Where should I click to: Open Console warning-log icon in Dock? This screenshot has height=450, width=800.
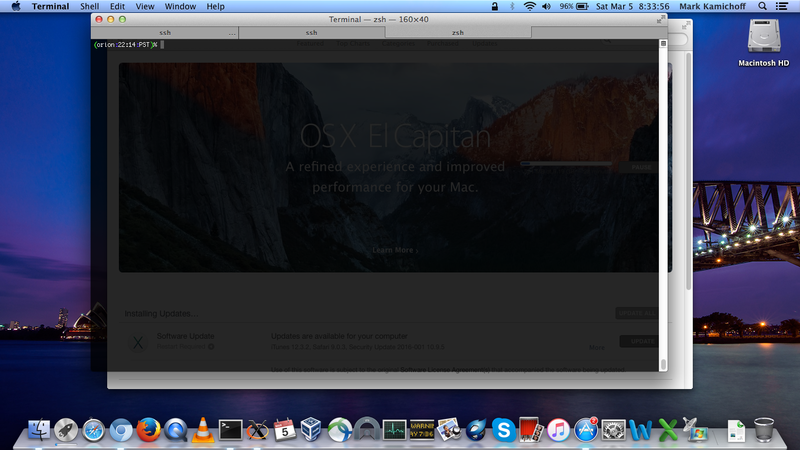422,430
